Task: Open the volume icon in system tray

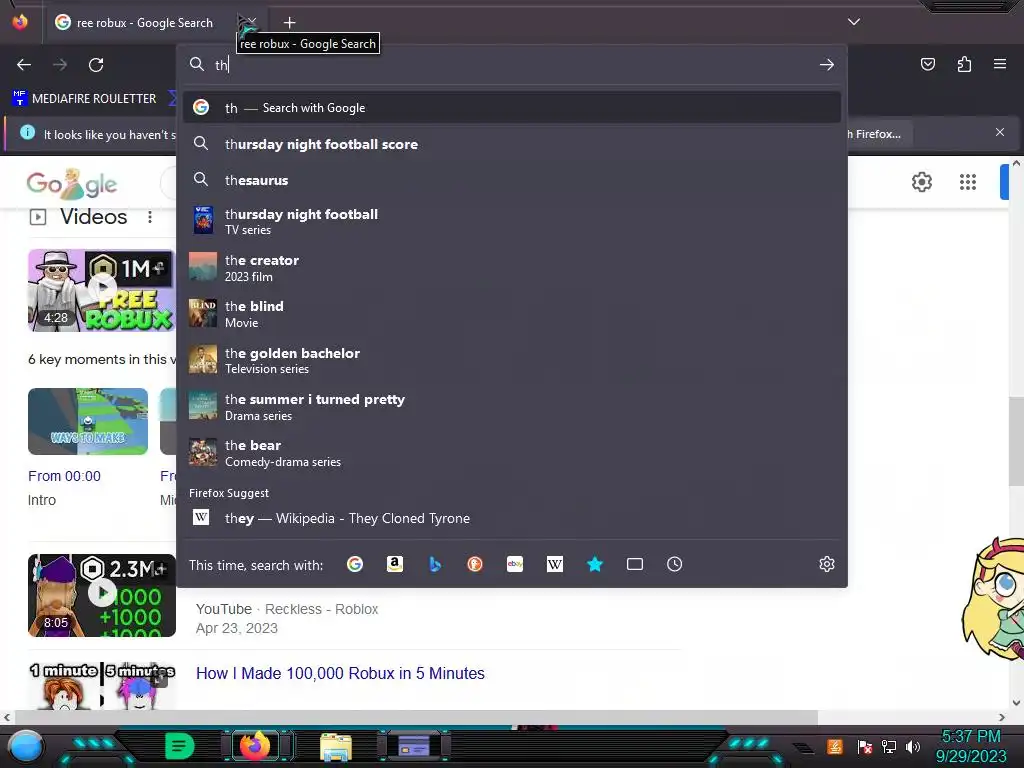Action: click(913, 746)
